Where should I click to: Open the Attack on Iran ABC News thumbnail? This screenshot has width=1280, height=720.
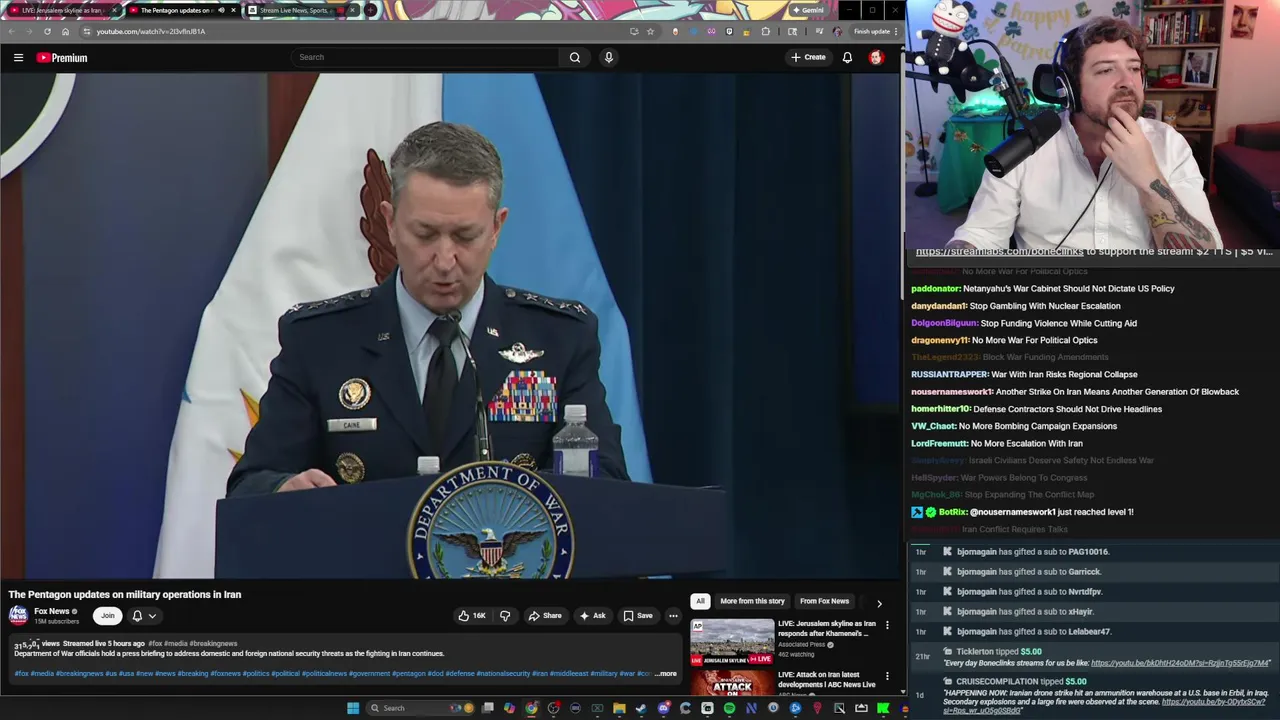click(x=732, y=683)
